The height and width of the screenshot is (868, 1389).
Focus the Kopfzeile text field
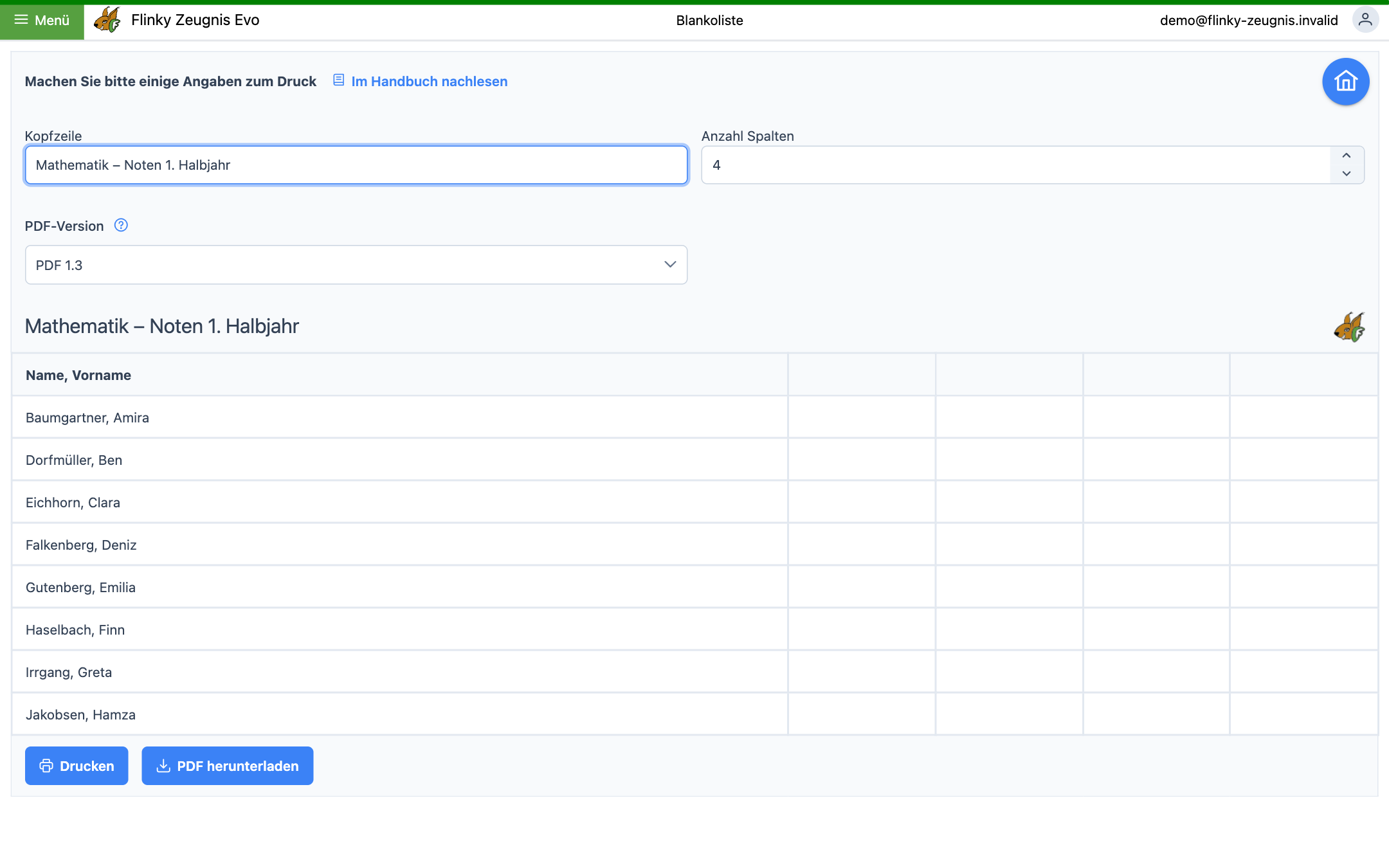pos(356,165)
